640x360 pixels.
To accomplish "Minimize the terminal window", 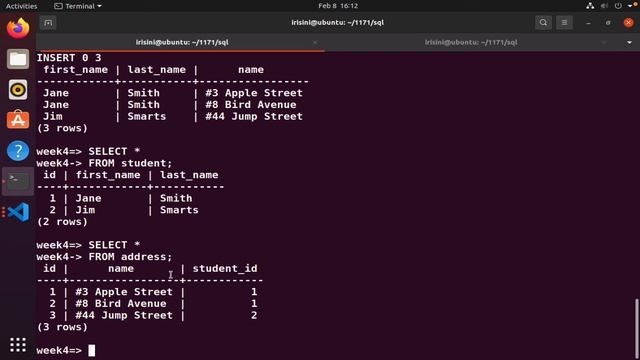I will 588,23.
